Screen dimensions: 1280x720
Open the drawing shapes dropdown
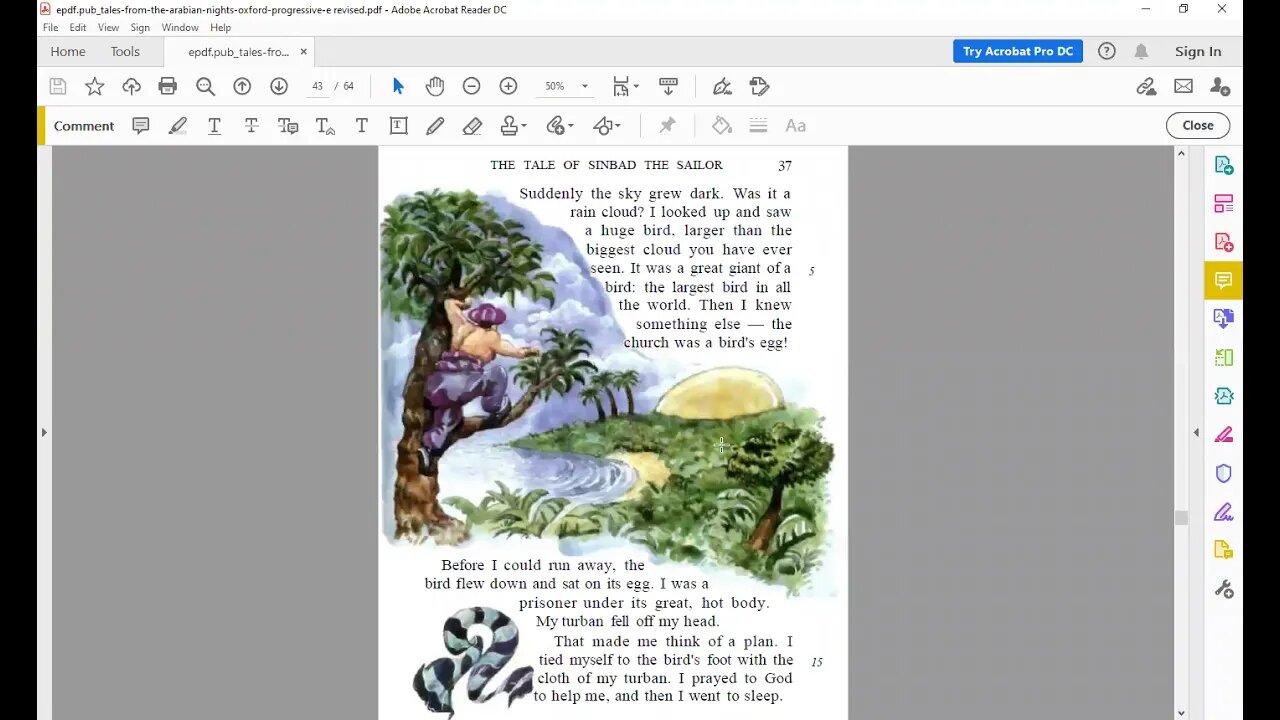pos(607,126)
